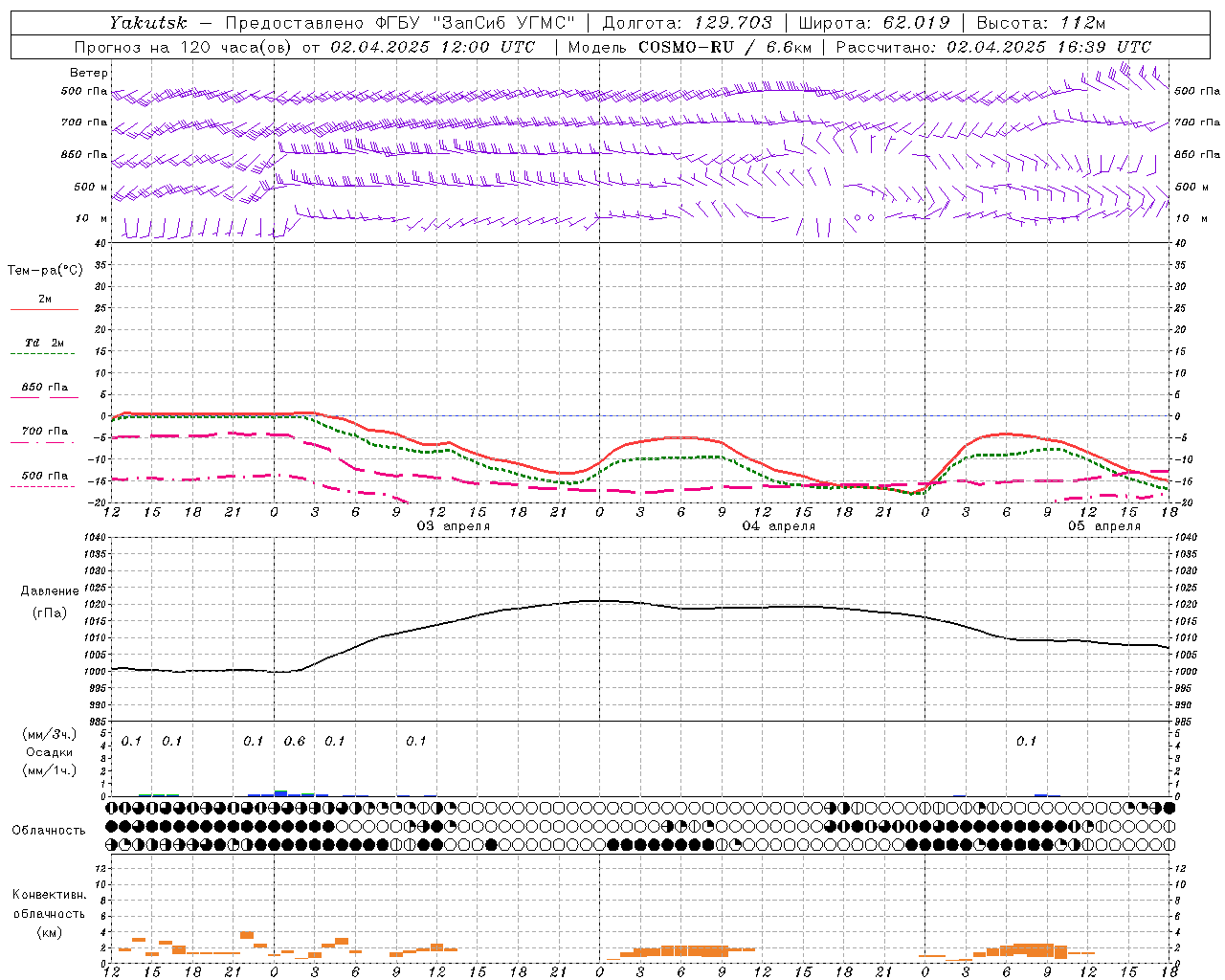1225x980 pixels.
Task: Click the 04 апреля date label
Action: (779, 526)
